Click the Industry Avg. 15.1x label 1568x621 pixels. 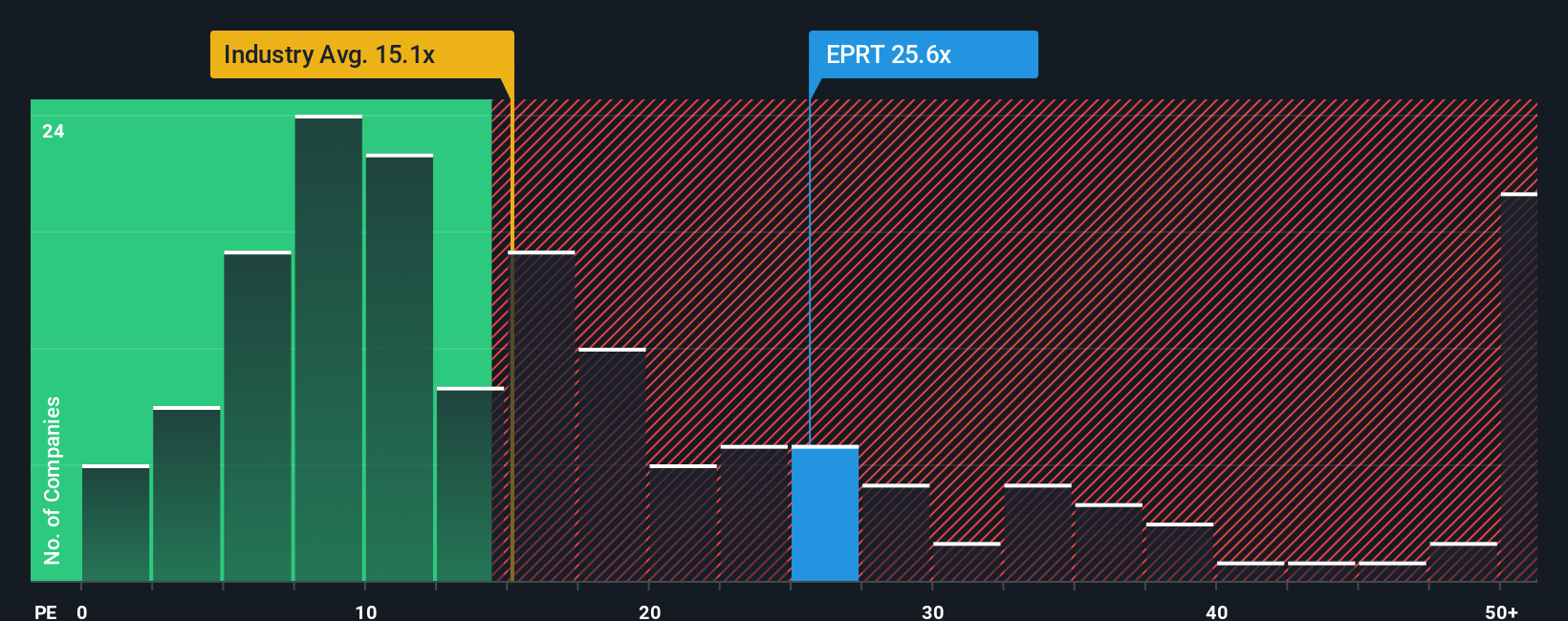click(361, 54)
